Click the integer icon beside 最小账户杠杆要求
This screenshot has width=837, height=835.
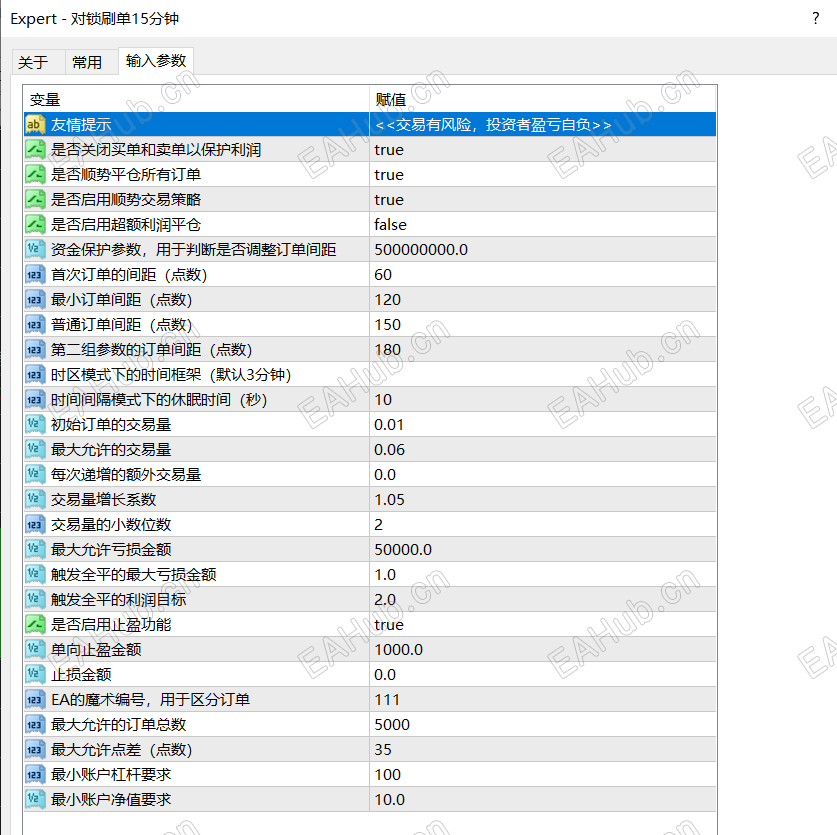click(35, 775)
